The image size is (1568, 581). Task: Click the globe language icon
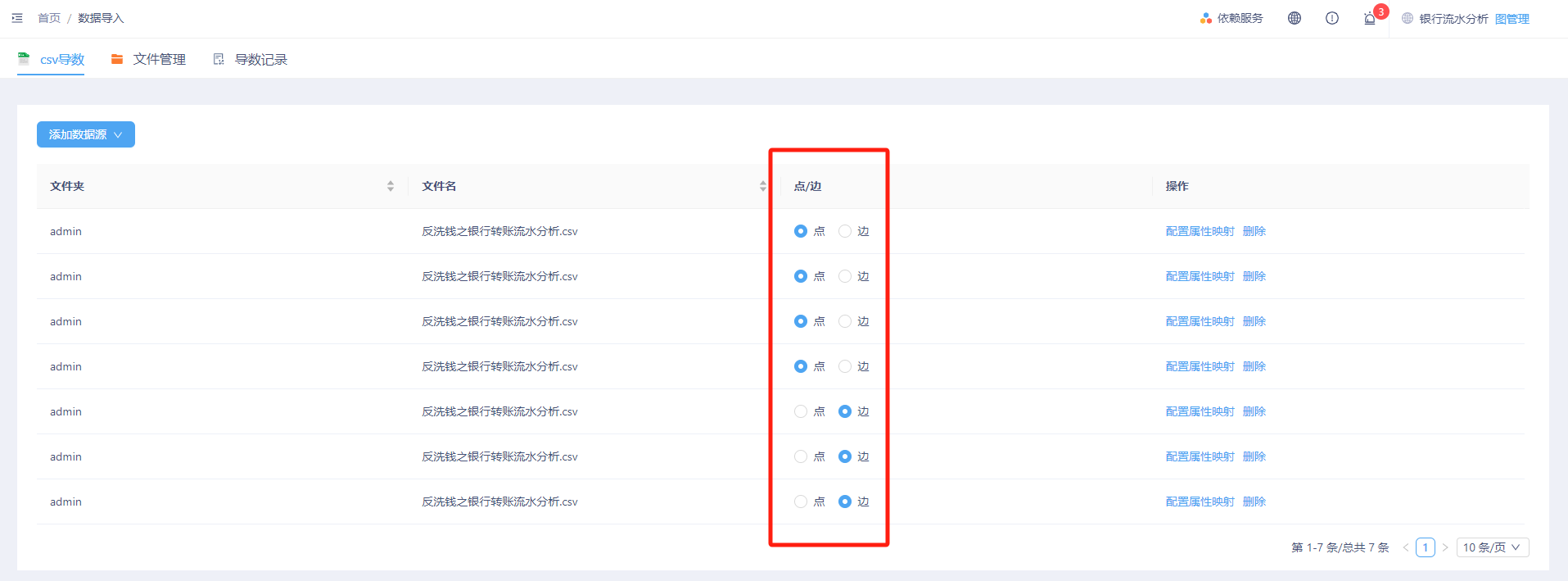tap(1294, 18)
